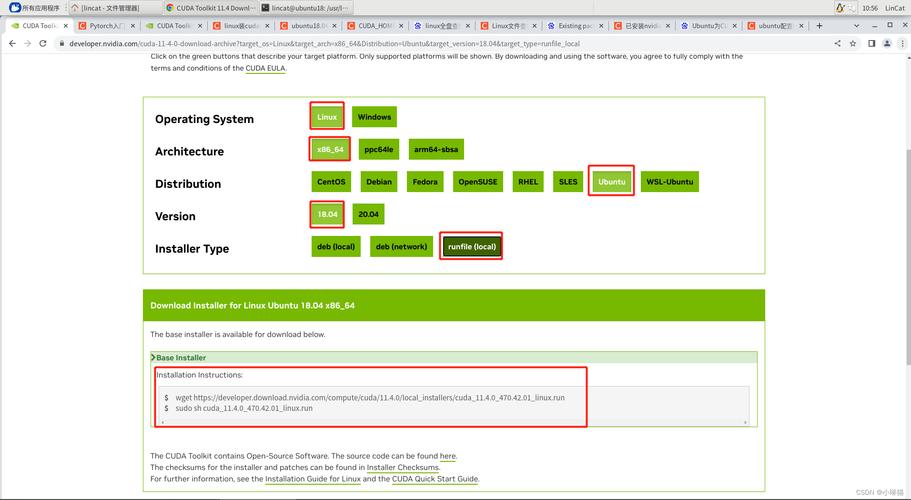This screenshot has width=911, height=500.
Task: Choose OpenSUSE distribution
Action: 478,182
